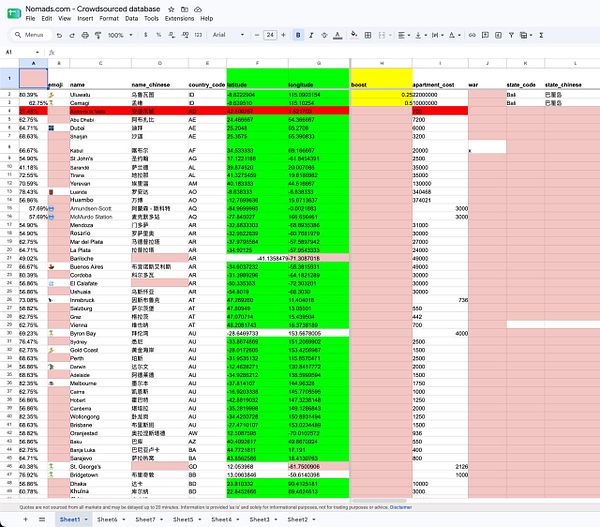Open the Format menu
The image size is (600, 527).
(109, 18)
